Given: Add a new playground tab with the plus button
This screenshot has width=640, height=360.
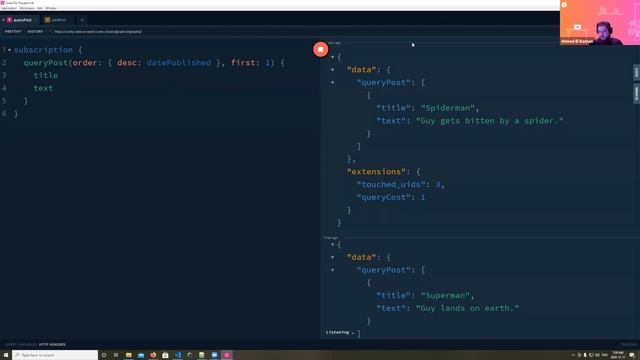Looking at the screenshot, I should coord(82,20).
